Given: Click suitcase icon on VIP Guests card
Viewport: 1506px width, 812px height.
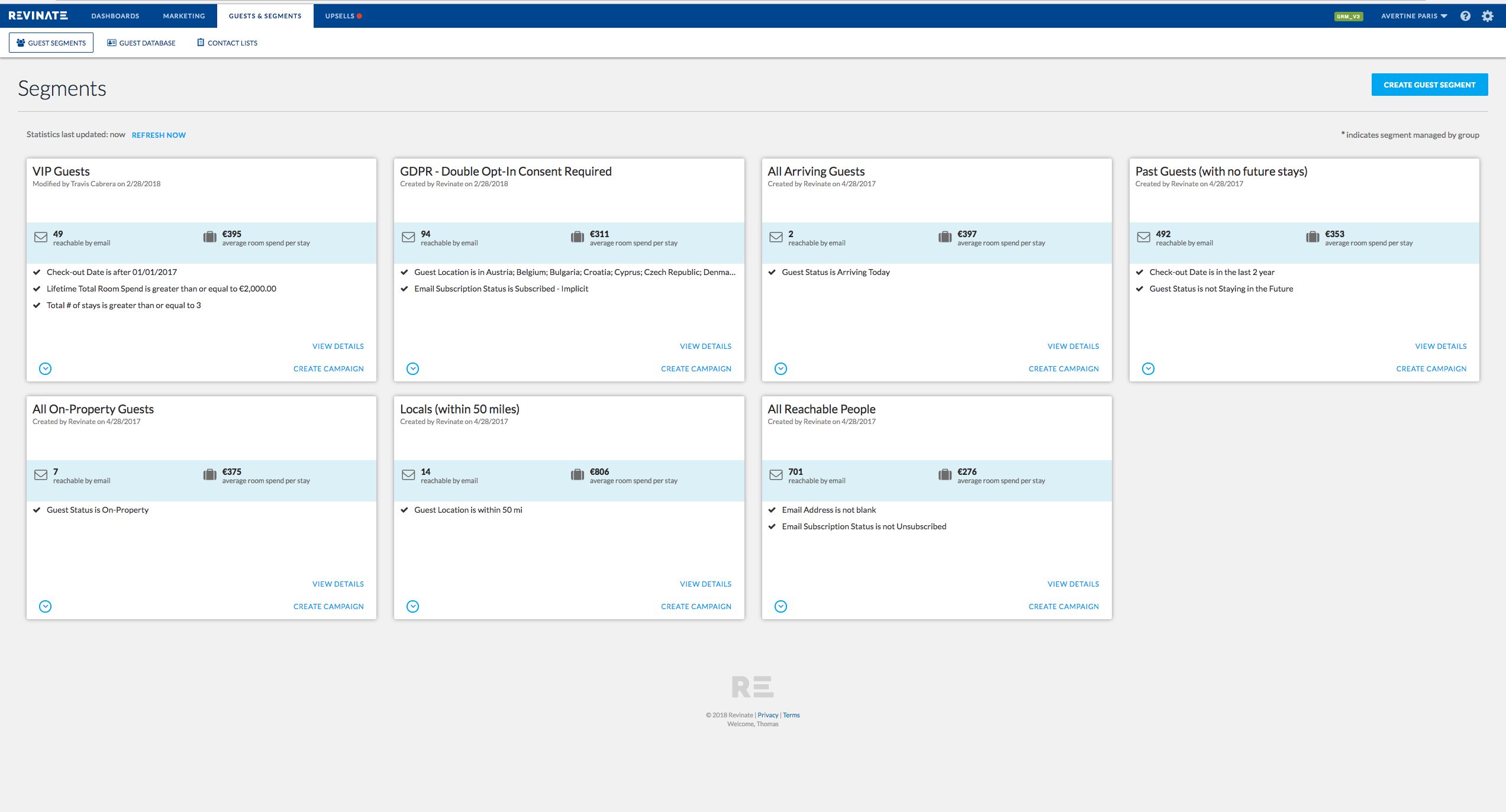Looking at the screenshot, I should (x=210, y=237).
